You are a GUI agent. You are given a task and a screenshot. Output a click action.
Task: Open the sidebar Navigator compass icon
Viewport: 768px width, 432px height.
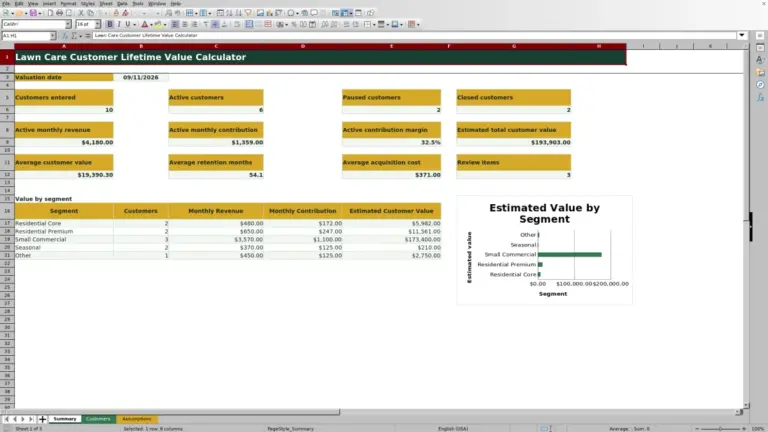(x=760, y=85)
